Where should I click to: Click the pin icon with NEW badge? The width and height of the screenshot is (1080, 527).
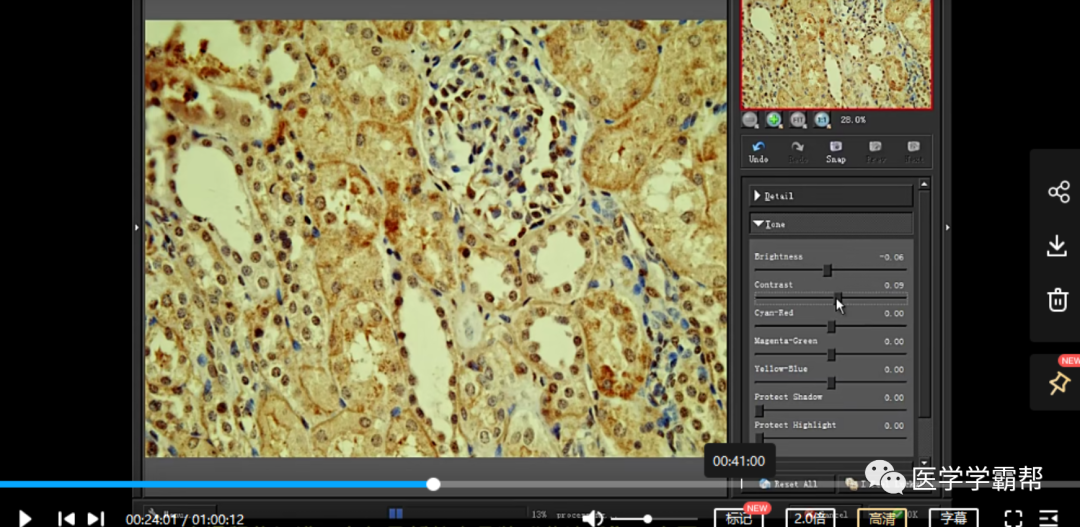click(1058, 383)
